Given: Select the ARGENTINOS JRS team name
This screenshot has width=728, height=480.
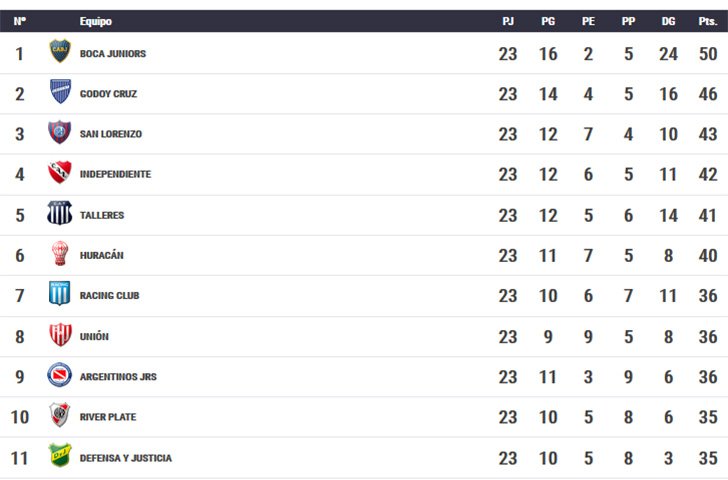Looking at the screenshot, I should pos(118,377).
